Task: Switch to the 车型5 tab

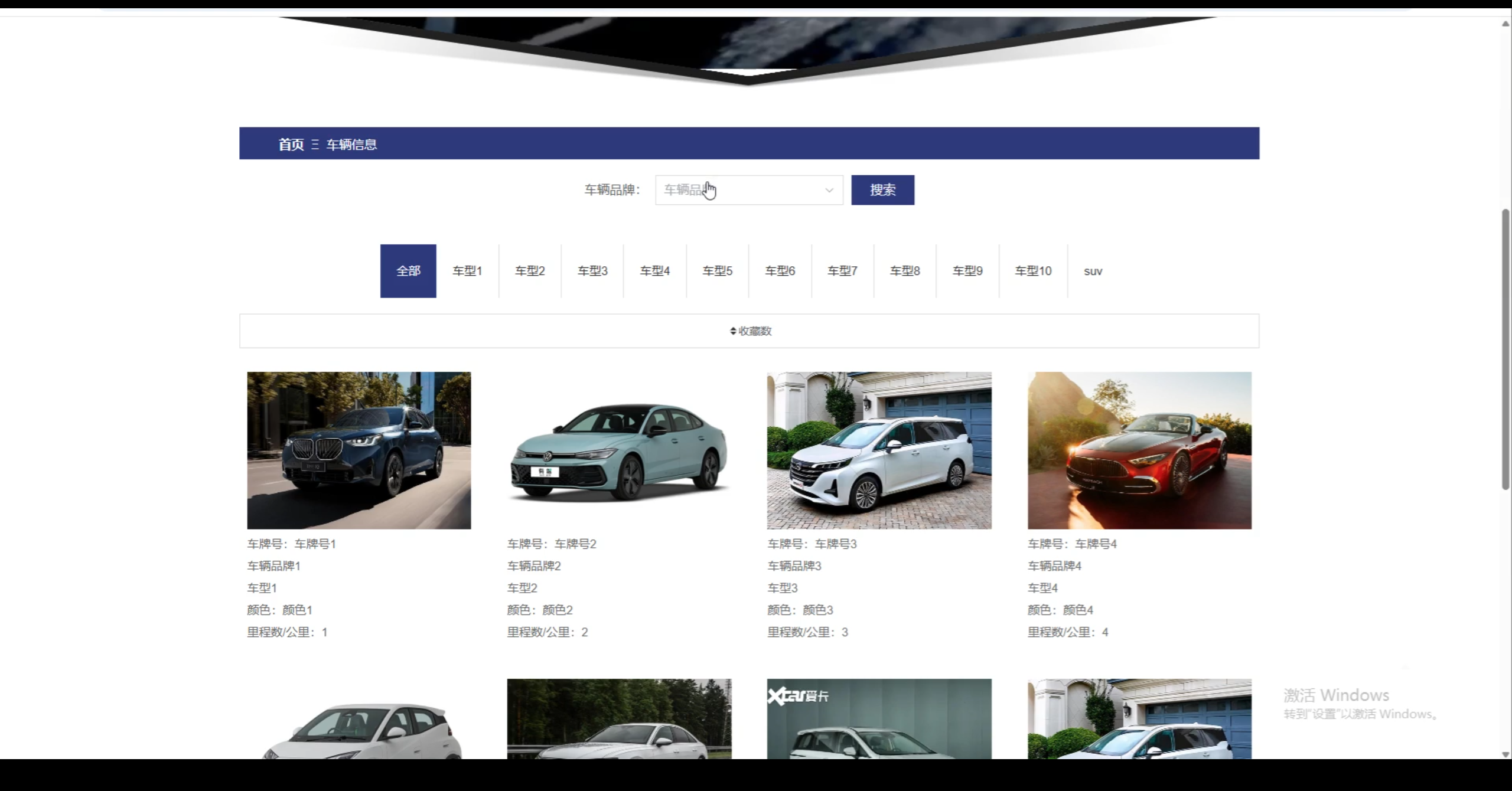Action: 717,271
